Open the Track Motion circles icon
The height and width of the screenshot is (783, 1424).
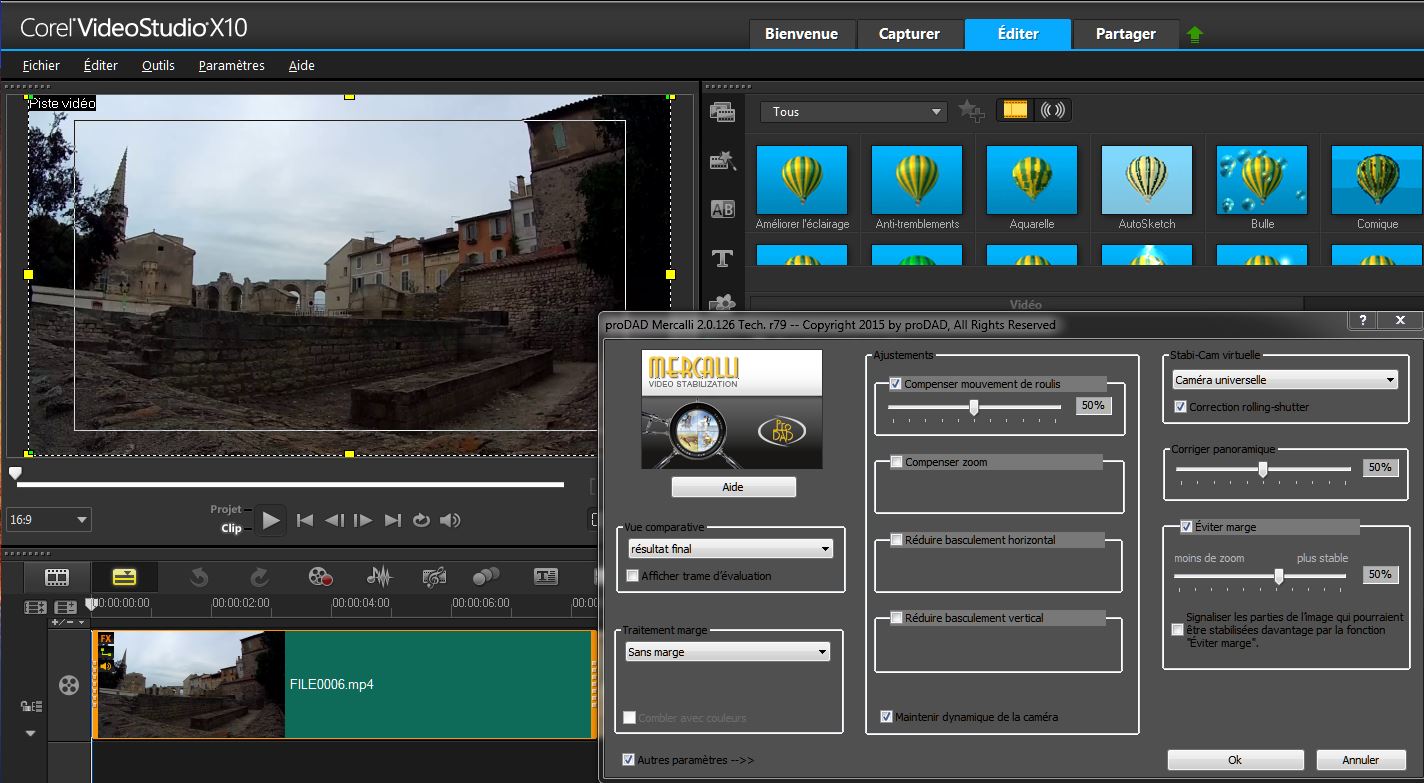486,577
